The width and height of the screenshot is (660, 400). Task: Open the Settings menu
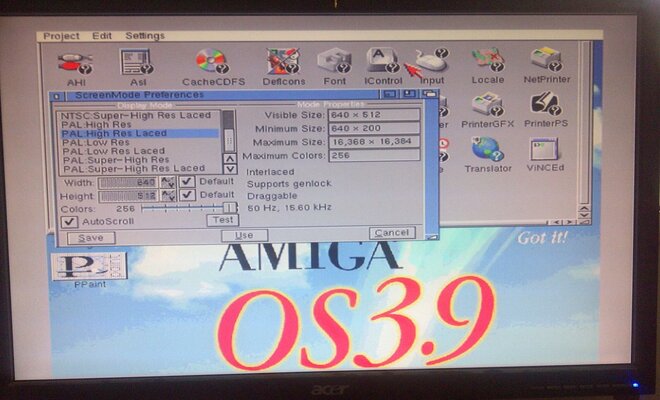click(145, 36)
